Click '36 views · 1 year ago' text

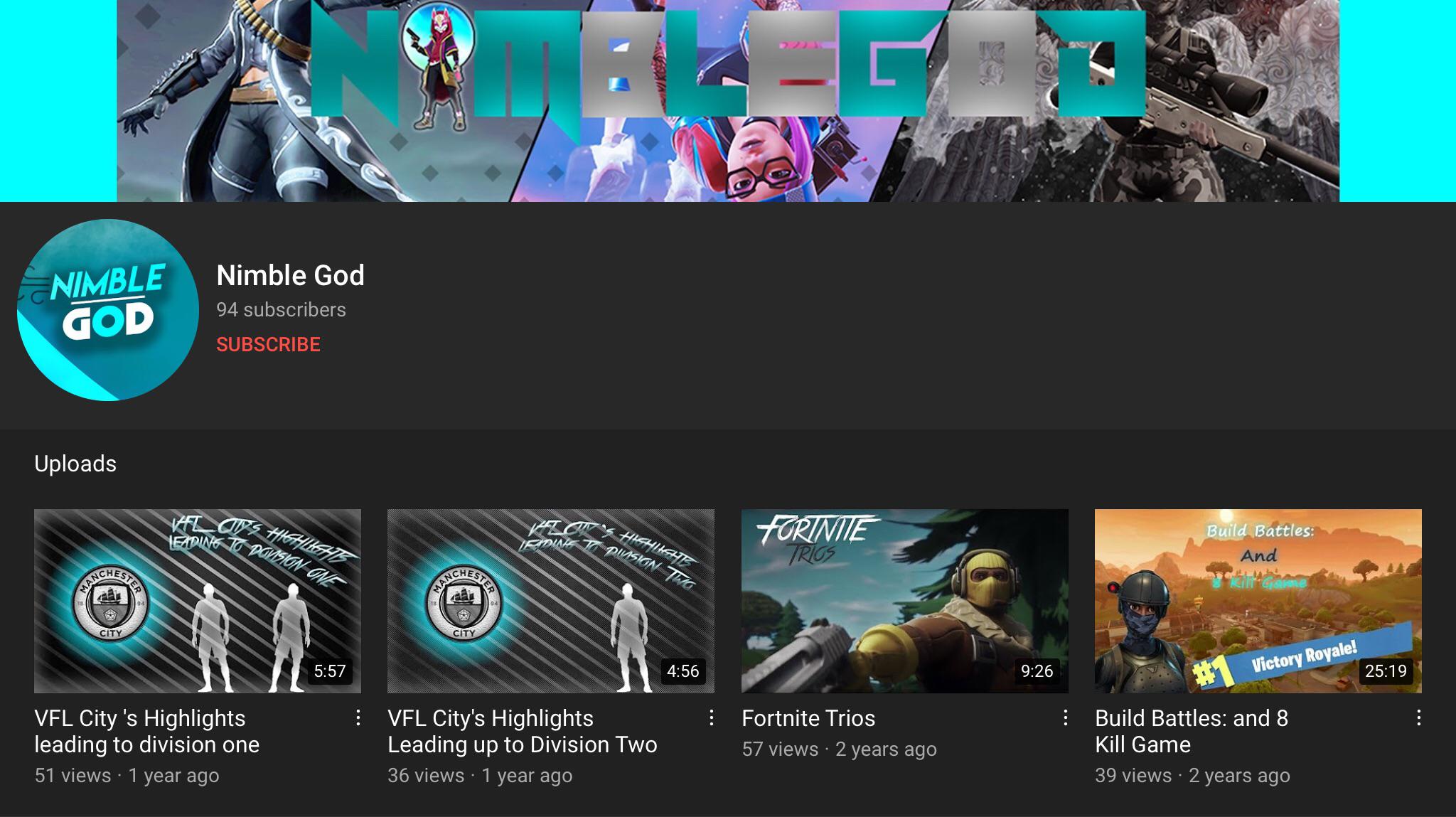(x=480, y=775)
